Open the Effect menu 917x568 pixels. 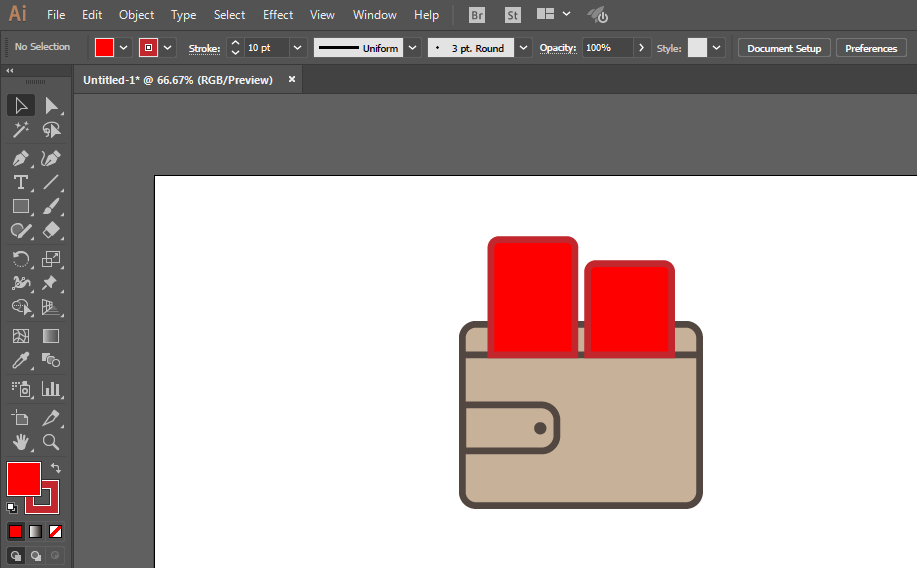pyautogui.click(x=278, y=15)
